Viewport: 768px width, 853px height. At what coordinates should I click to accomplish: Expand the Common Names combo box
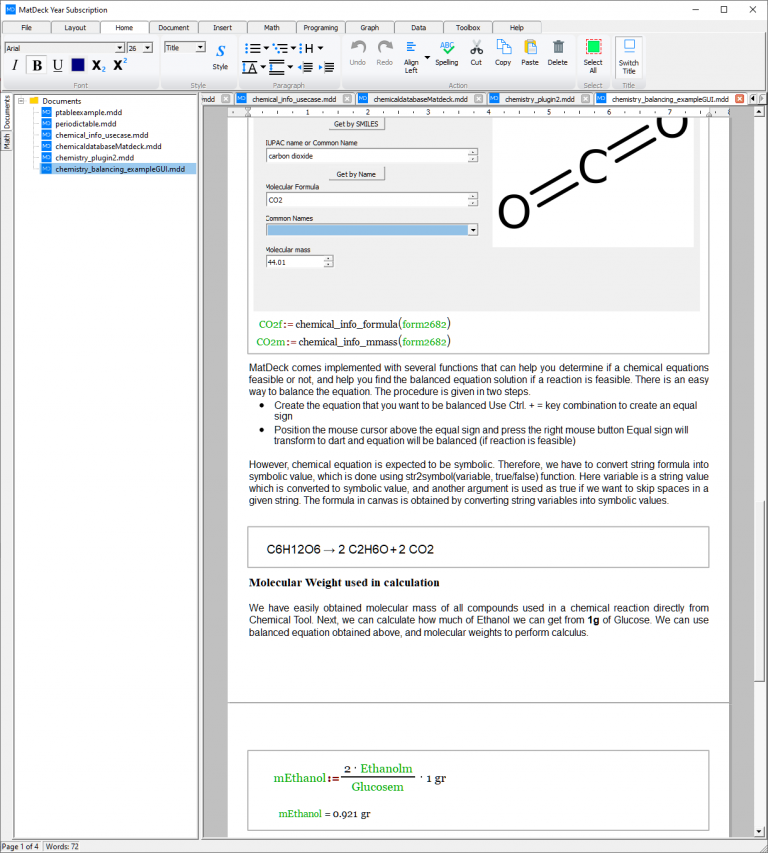472,229
